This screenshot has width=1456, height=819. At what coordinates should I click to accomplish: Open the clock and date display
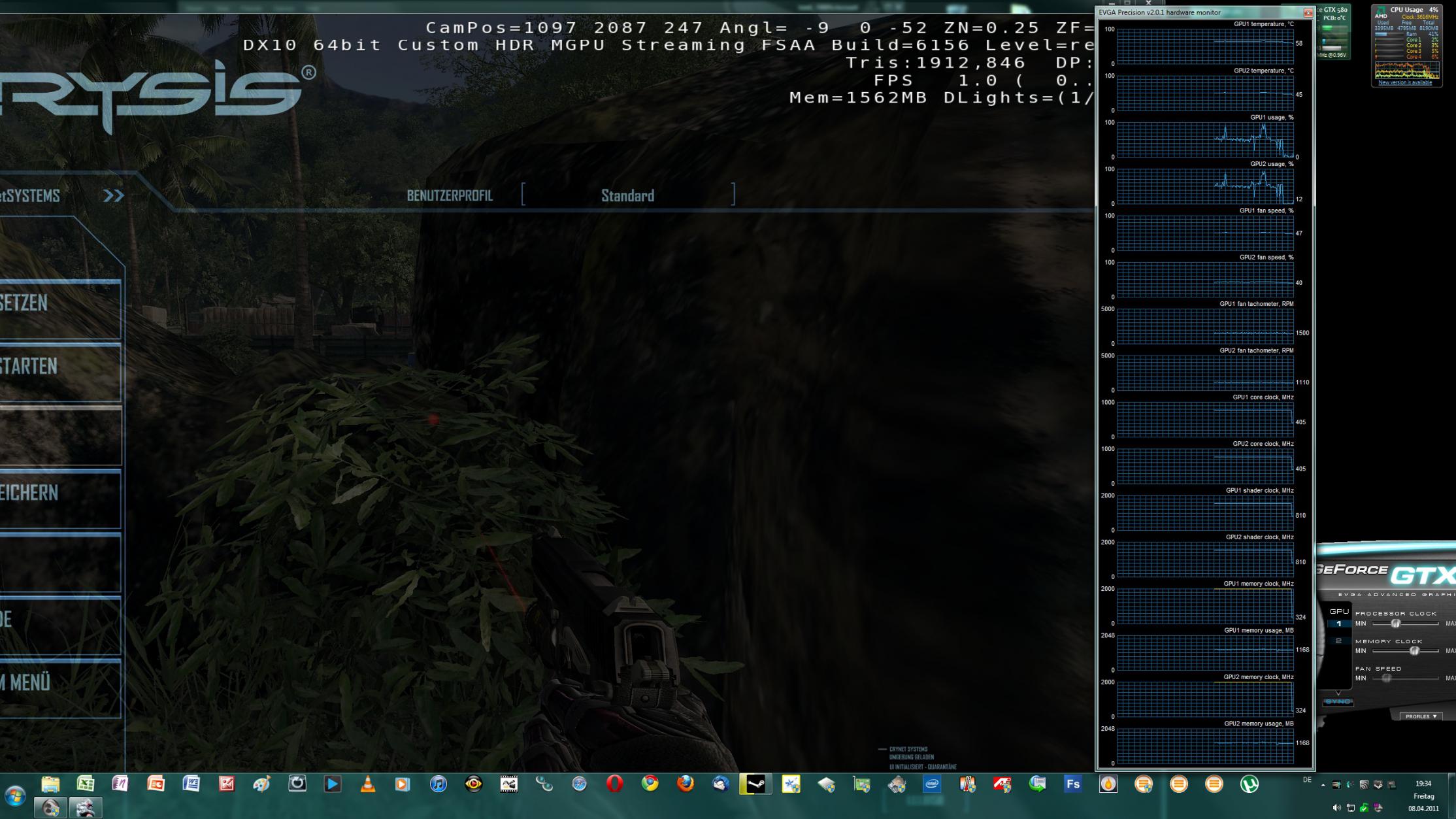[1423, 795]
